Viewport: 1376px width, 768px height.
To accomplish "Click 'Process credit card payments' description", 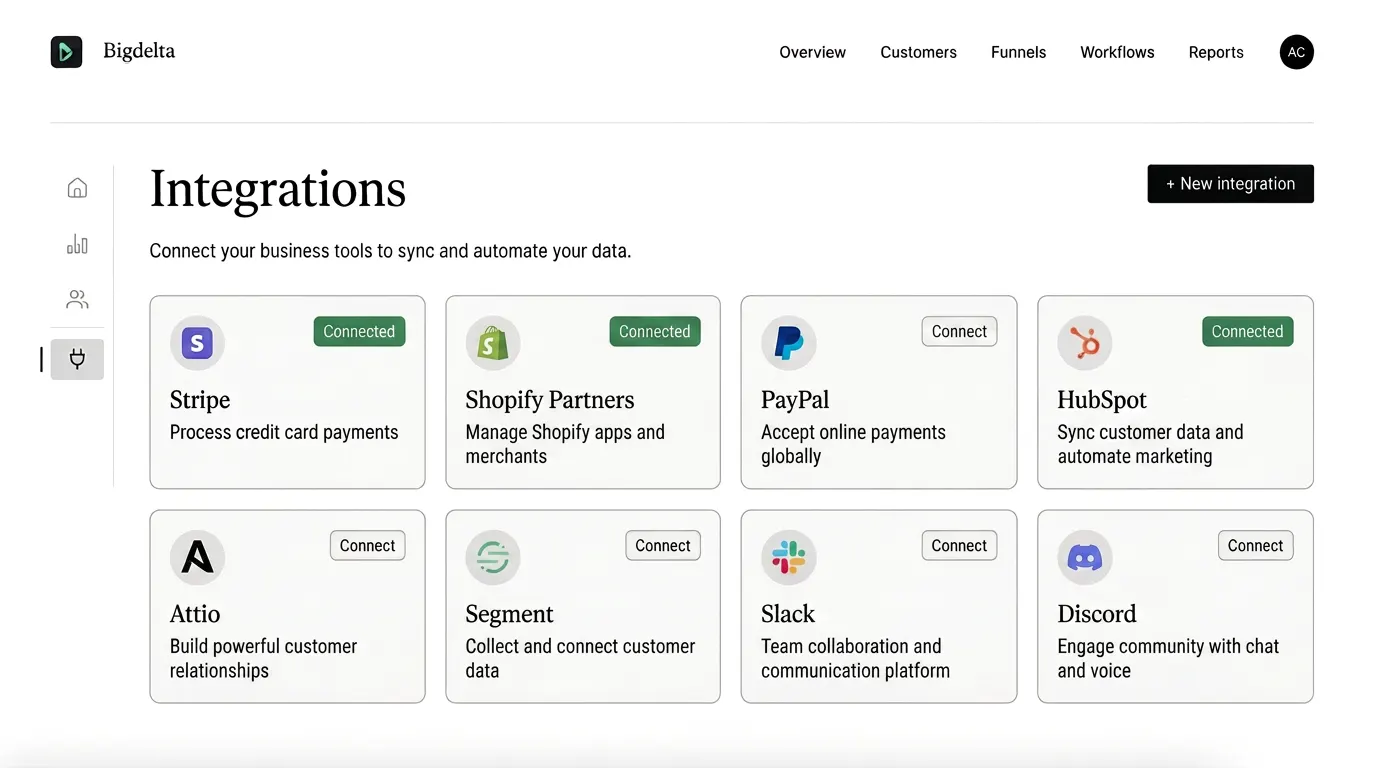I will point(284,433).
